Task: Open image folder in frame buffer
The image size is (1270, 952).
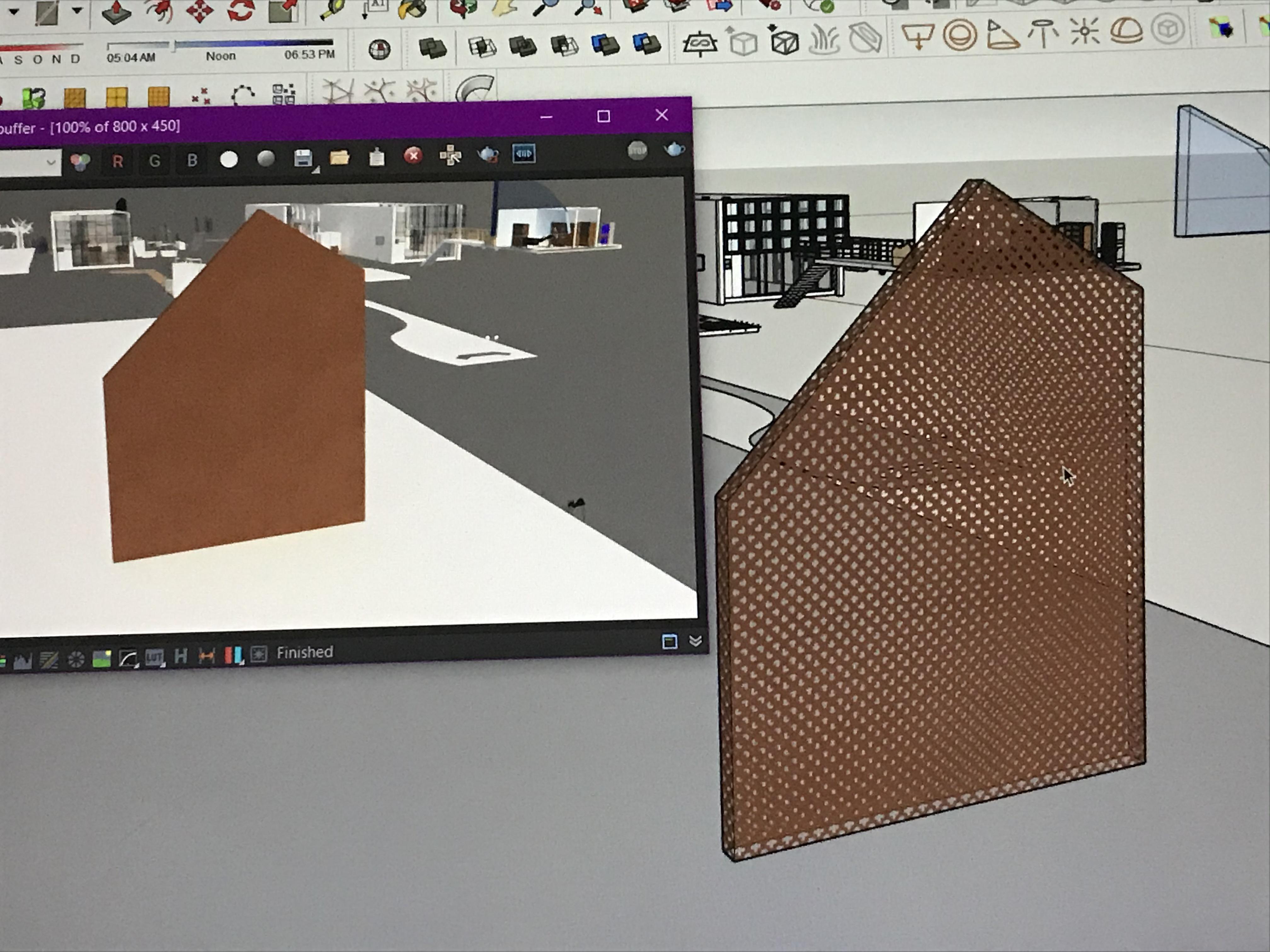Action: tap(339, 157)
